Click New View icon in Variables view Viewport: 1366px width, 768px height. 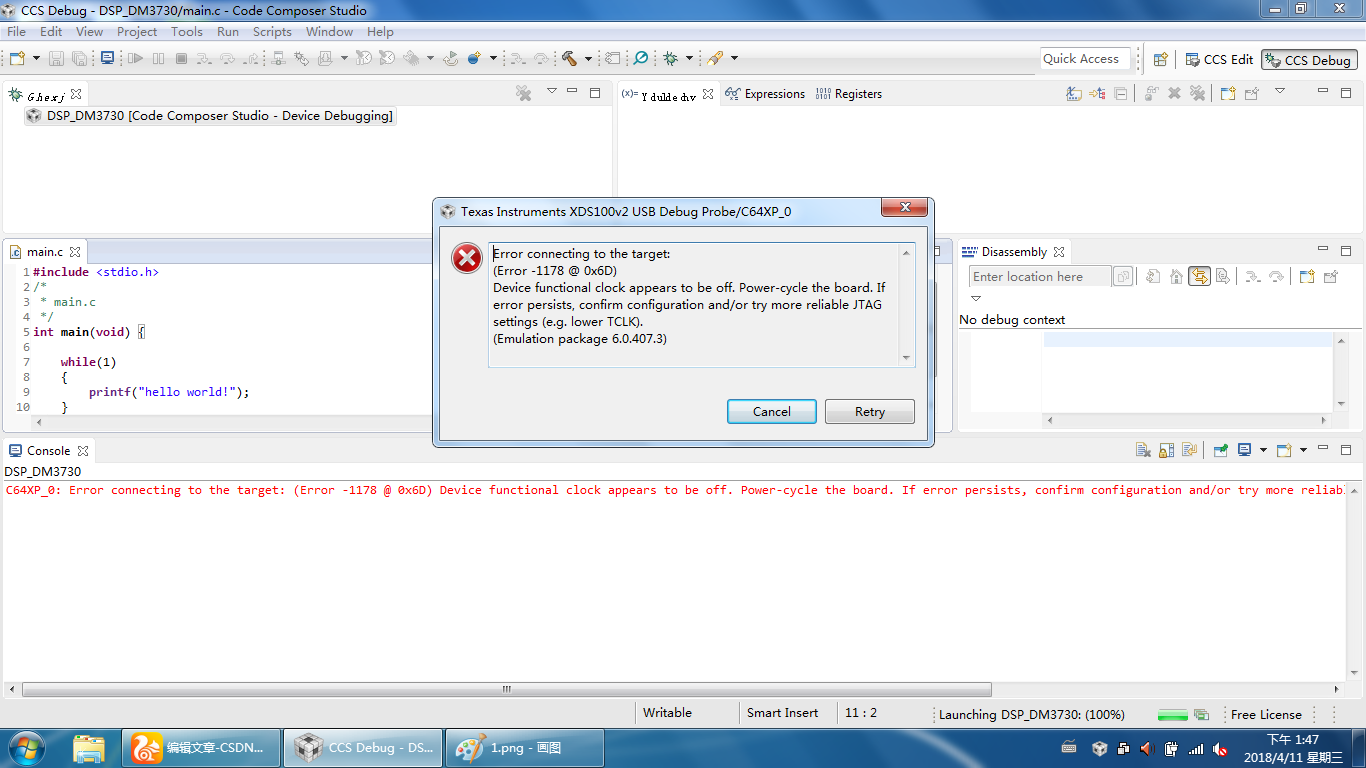[x=1227, y=93]
